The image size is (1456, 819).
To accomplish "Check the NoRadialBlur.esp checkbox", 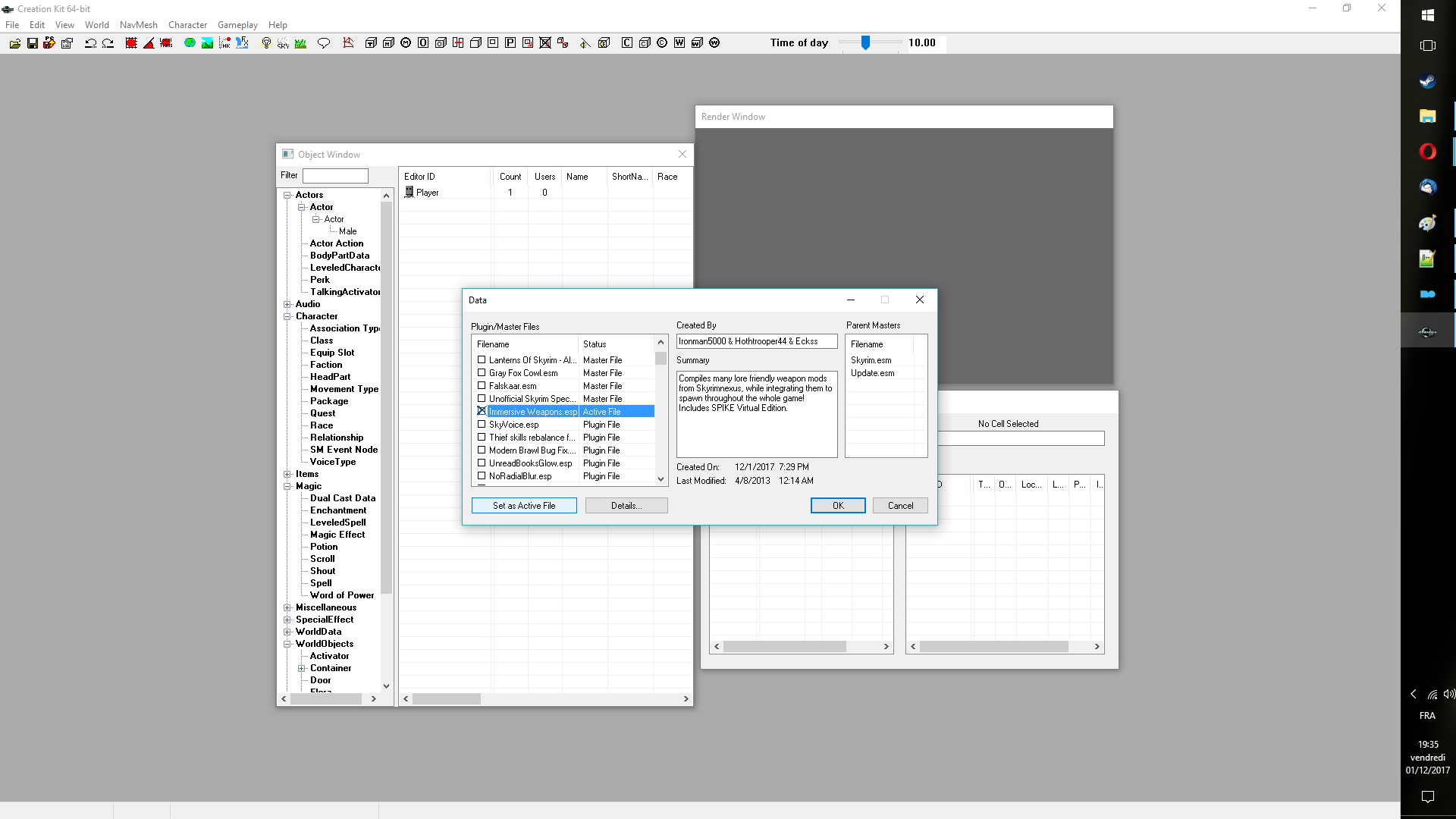I will tap(482, 476).
